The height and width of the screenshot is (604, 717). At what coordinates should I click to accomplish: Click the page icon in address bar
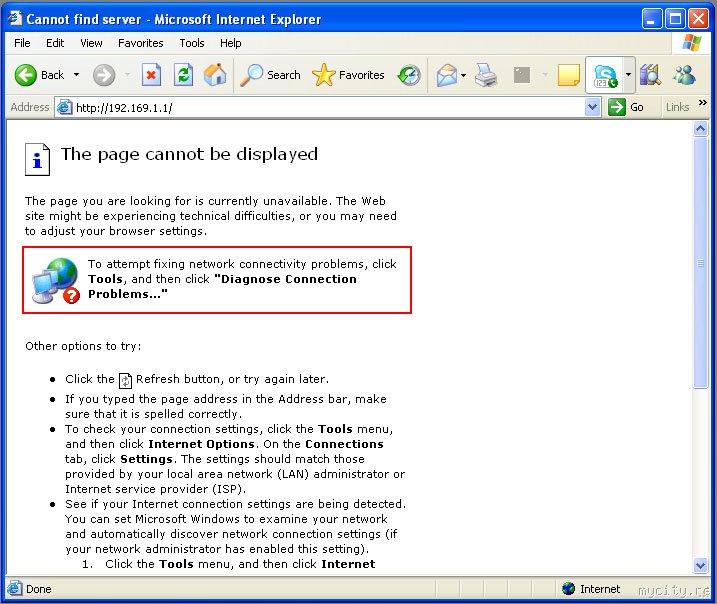tap(64, 107)
